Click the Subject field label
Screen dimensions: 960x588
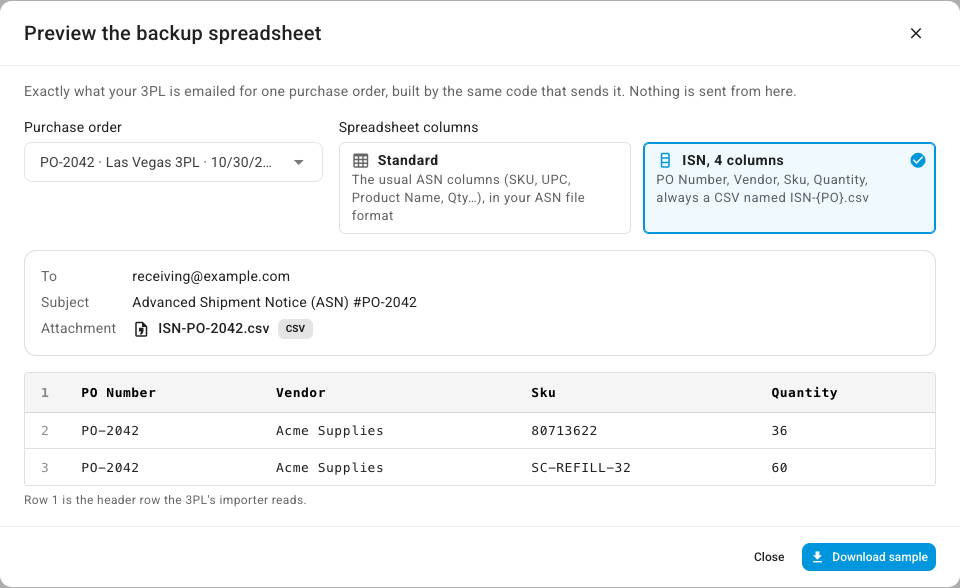point(65,302)
